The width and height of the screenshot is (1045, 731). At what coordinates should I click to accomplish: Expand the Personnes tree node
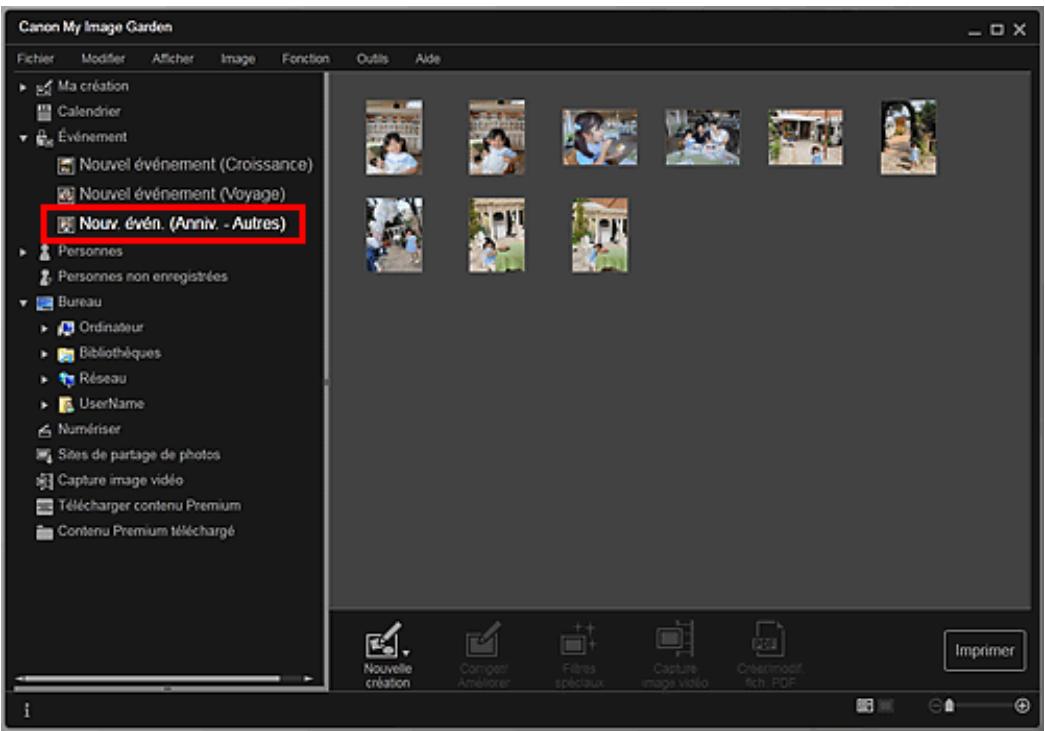tap(23, 253)
